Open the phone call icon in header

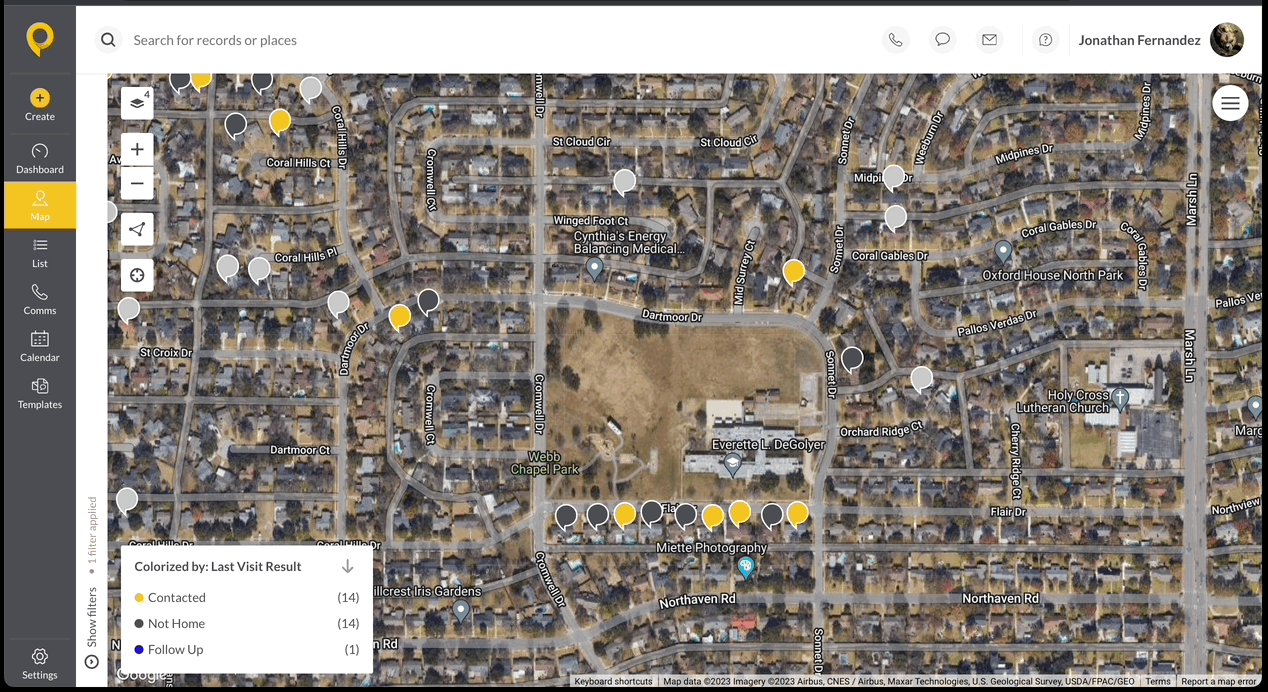(x=895, y=40)
